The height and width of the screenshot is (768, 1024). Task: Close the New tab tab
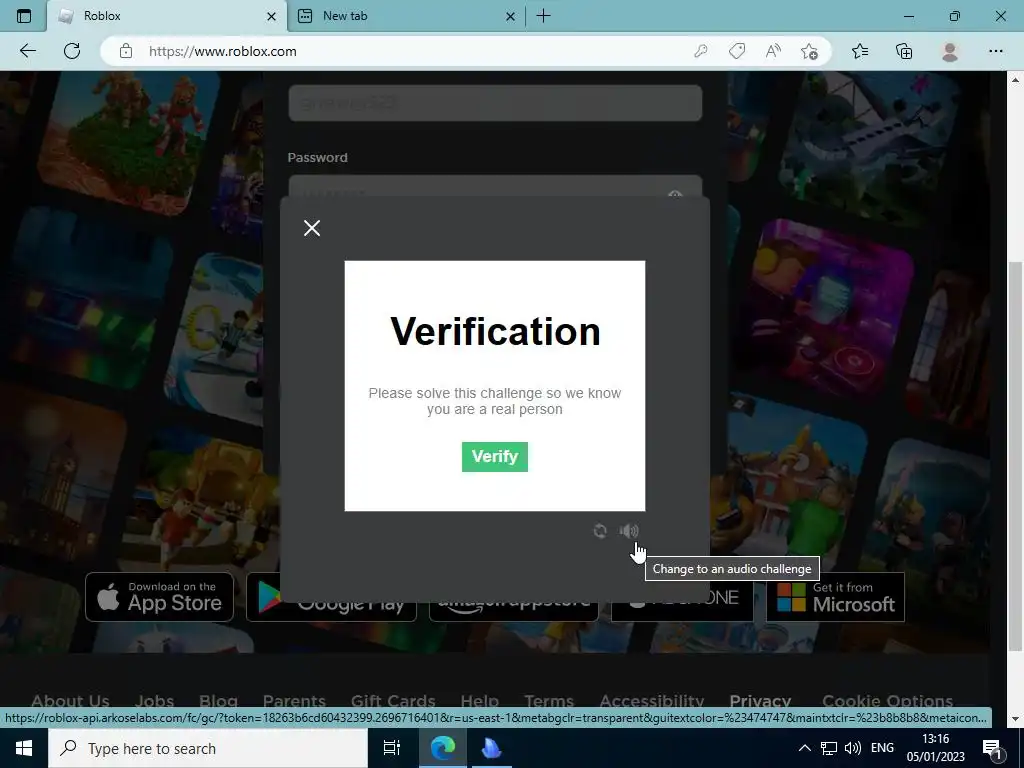510,16
